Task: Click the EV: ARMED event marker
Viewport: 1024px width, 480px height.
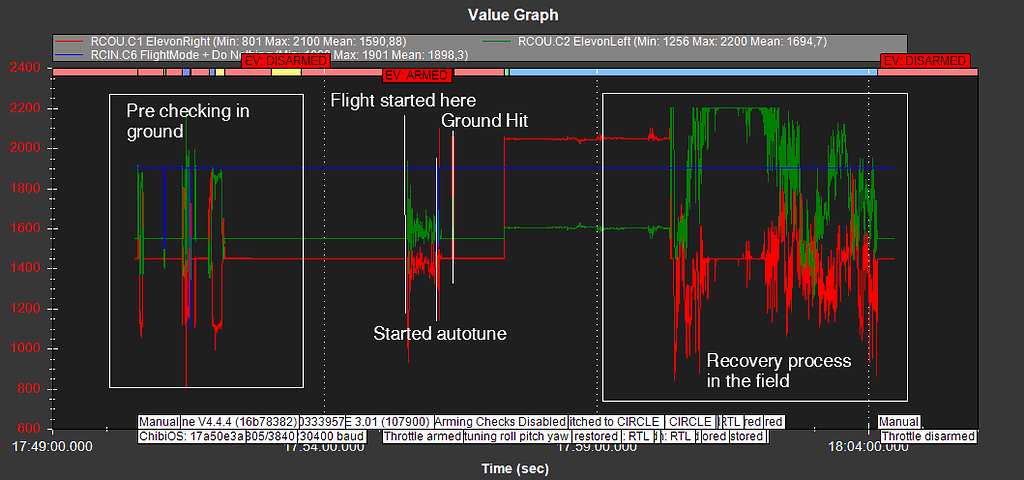Action: click(x=418, y=75)
